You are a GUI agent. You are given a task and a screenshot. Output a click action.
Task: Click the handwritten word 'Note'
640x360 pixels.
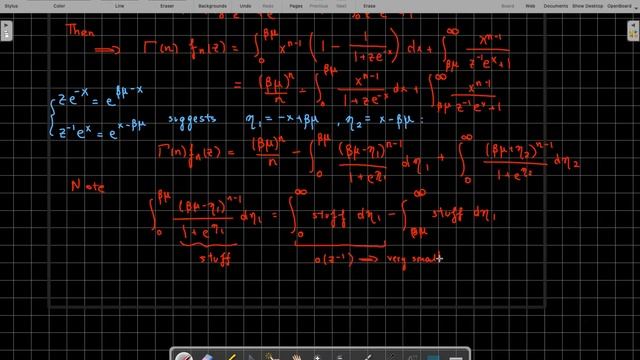[88, 186]
